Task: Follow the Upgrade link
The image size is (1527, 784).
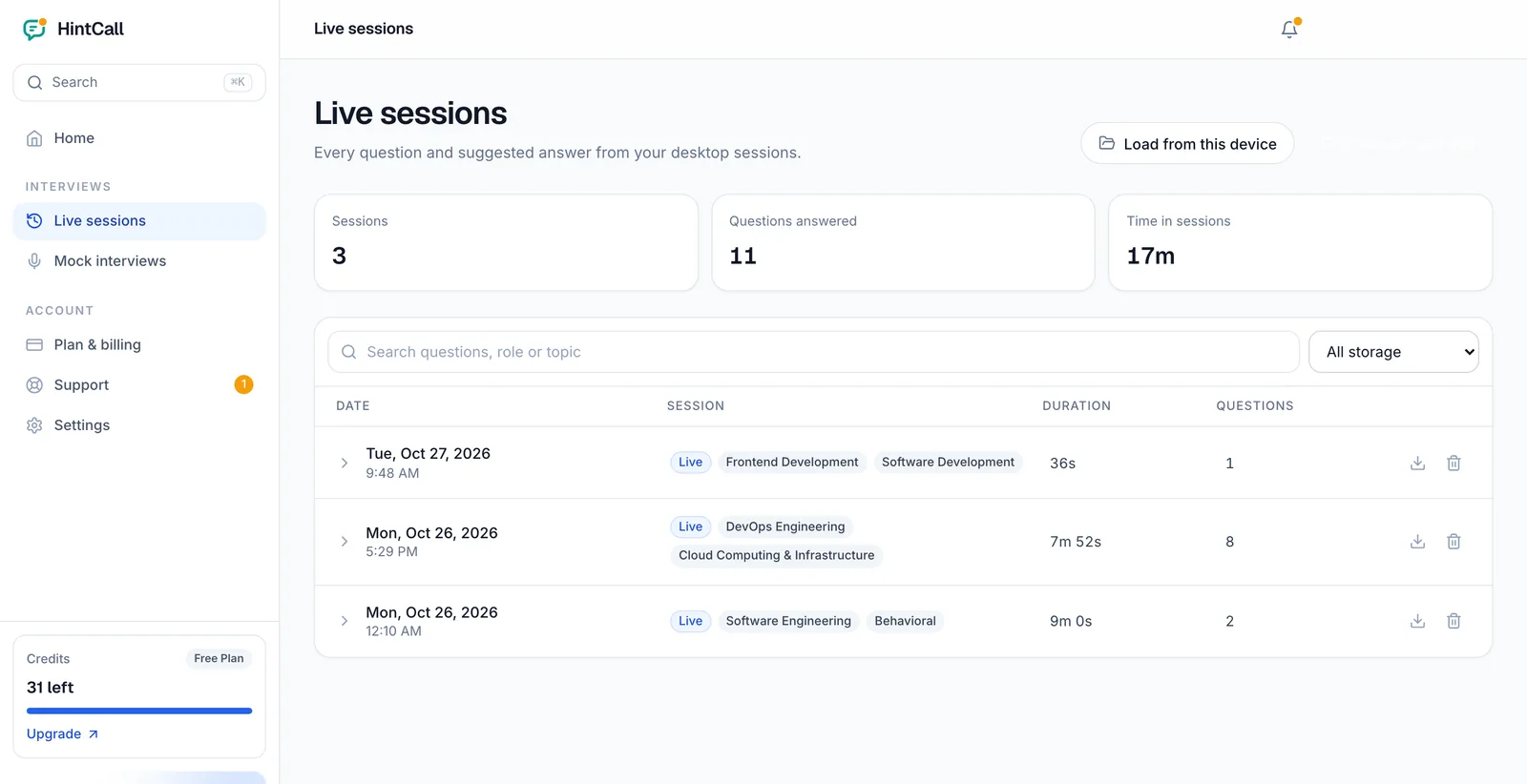Action: pyautogui.click(x=62, y=734)
